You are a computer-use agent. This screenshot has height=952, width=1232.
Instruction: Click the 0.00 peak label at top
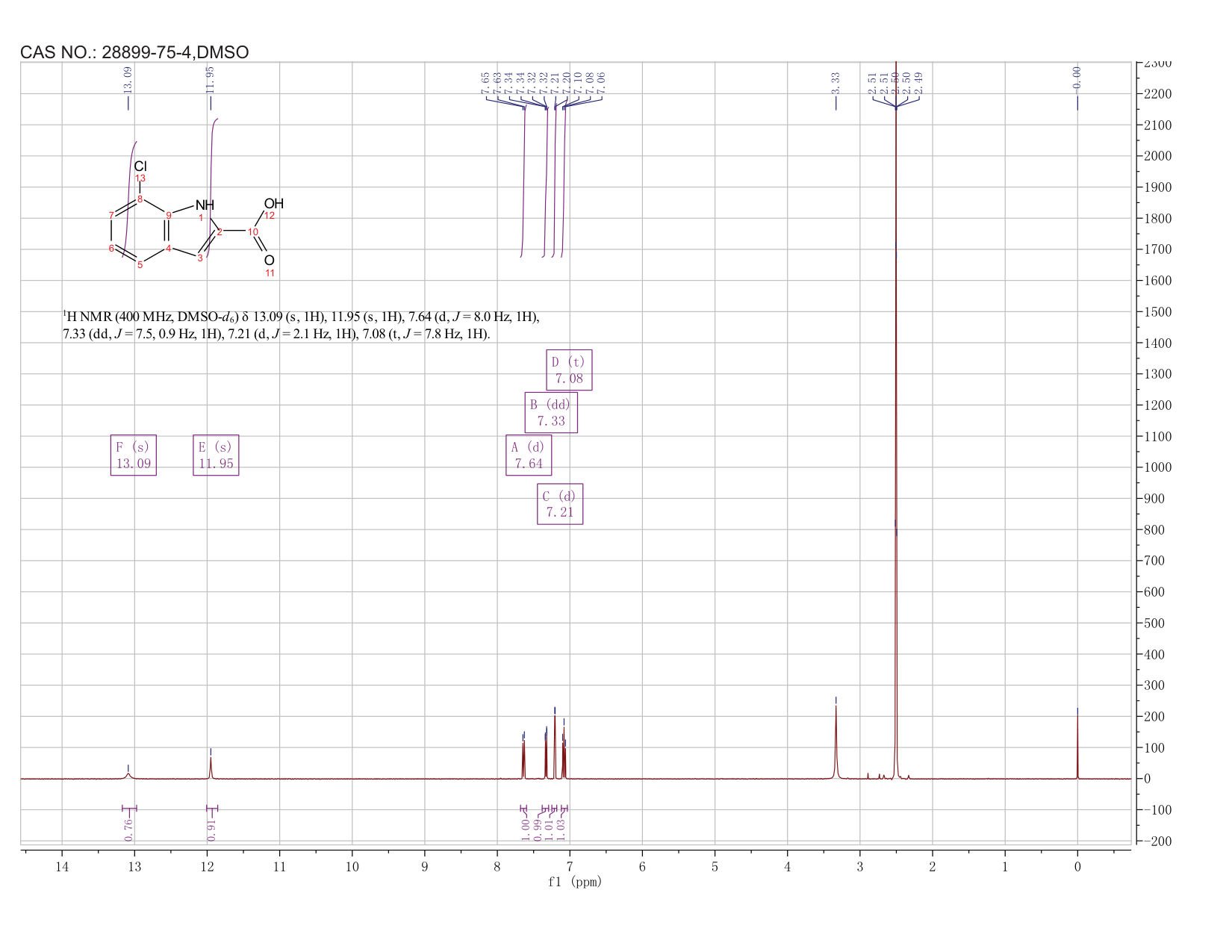[1077, 78]
